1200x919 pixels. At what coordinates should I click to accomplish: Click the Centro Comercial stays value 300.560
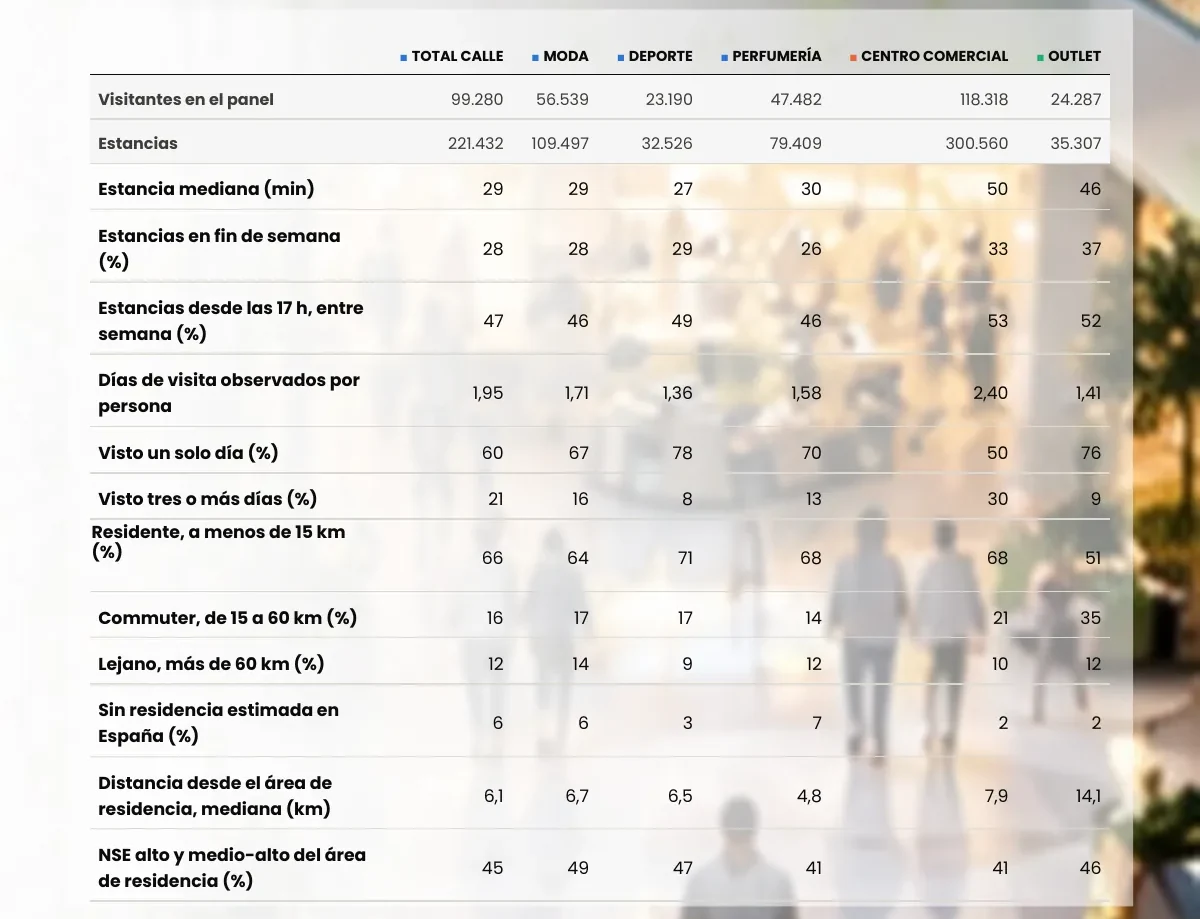[977, 143]
